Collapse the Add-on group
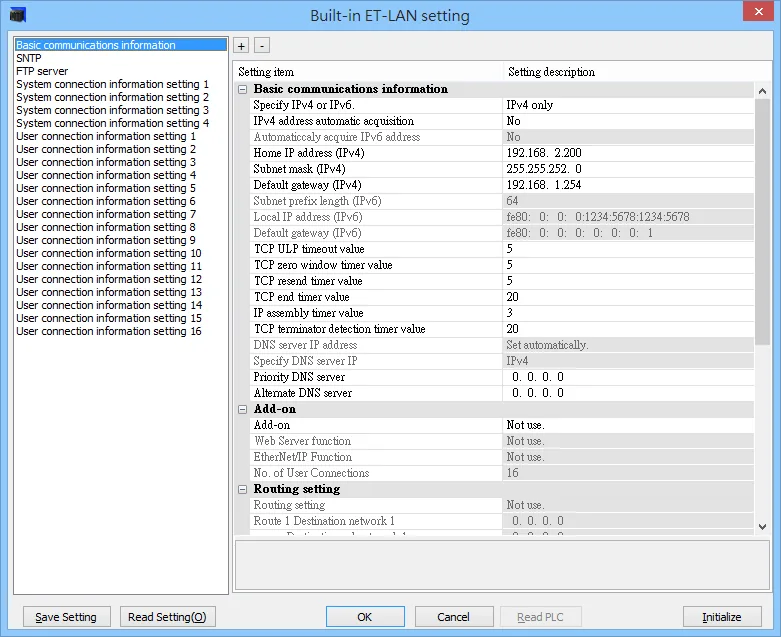 coord(243,409)
